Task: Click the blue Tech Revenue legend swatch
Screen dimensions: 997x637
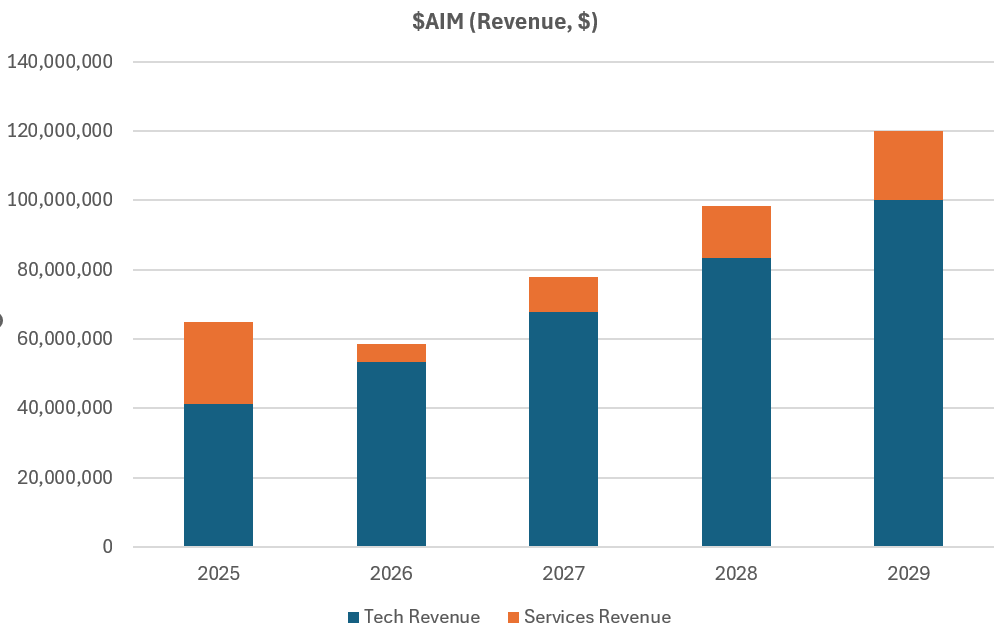Action: (353, 617)
